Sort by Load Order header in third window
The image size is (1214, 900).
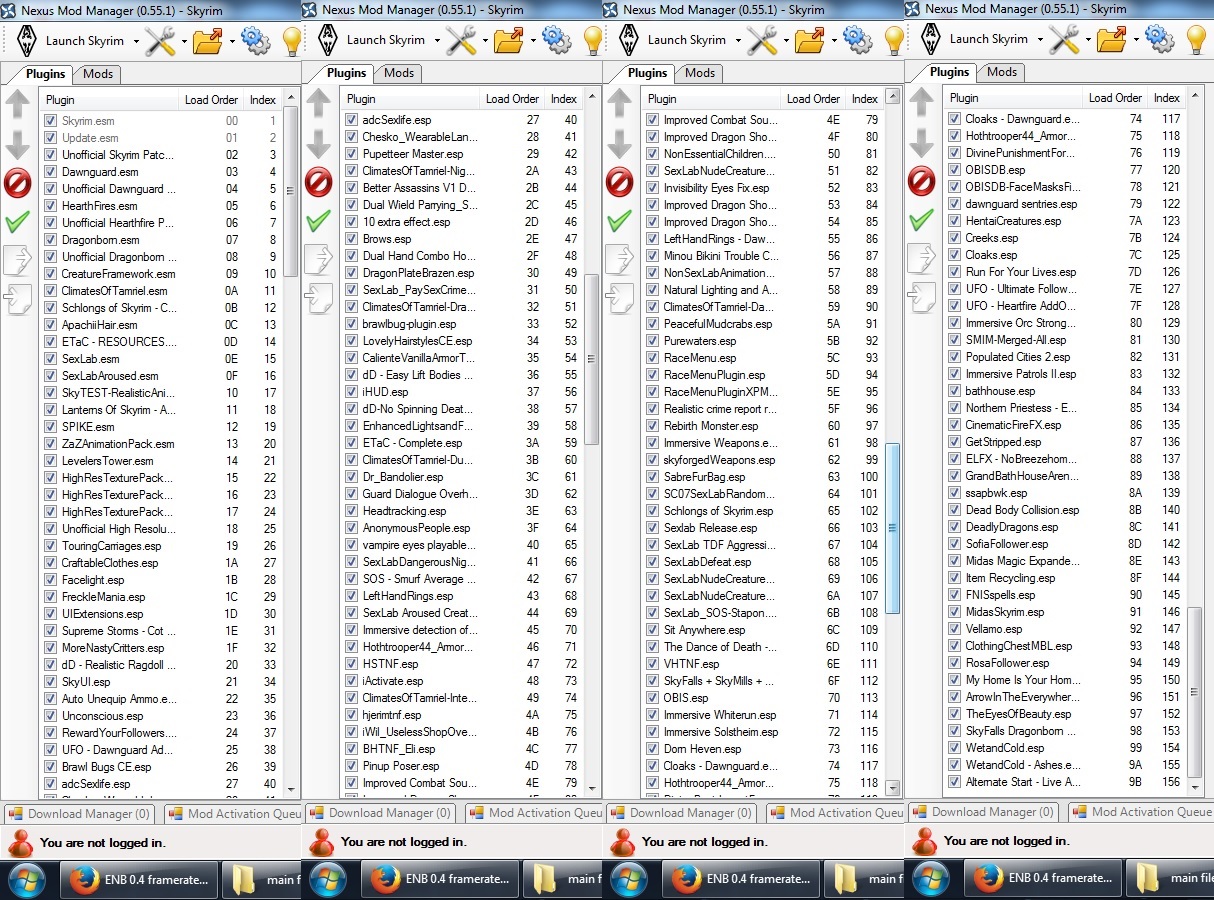(814, 99)
